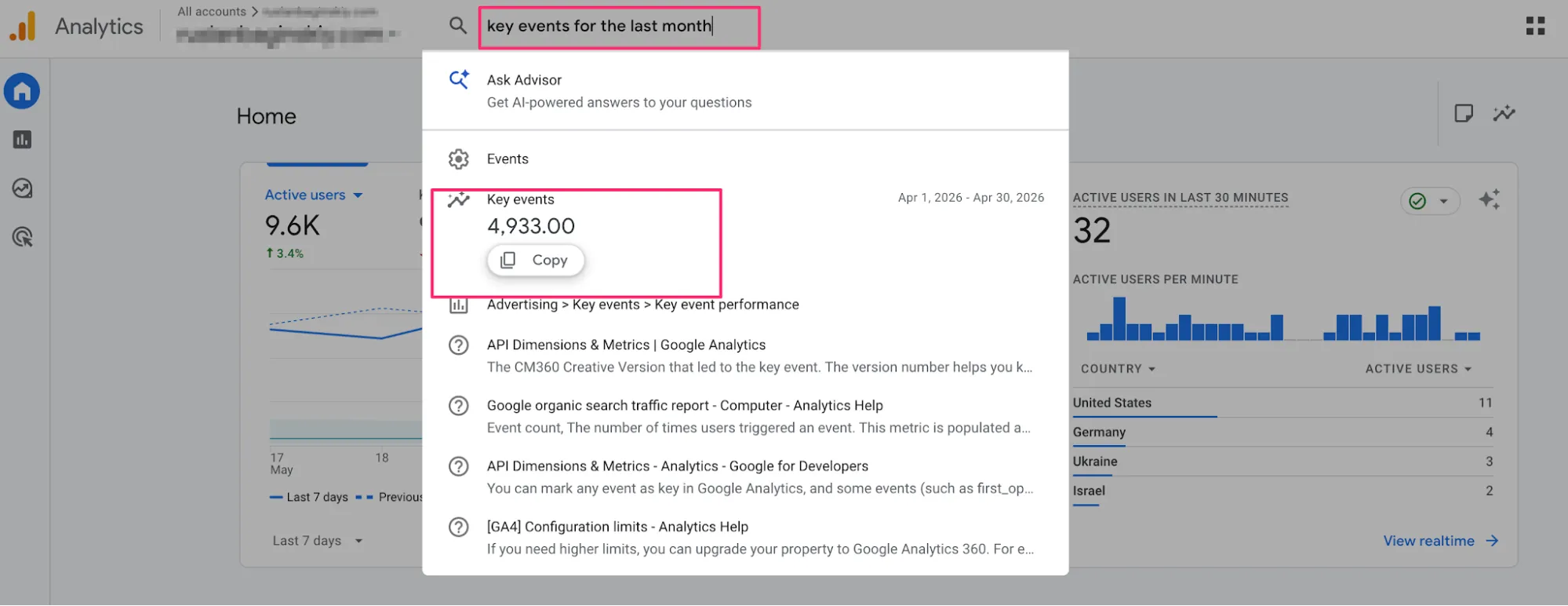Click the Ask Advisor sparkle icon
The height and width of the screenshot is (606, 1568).
(459, 79)
